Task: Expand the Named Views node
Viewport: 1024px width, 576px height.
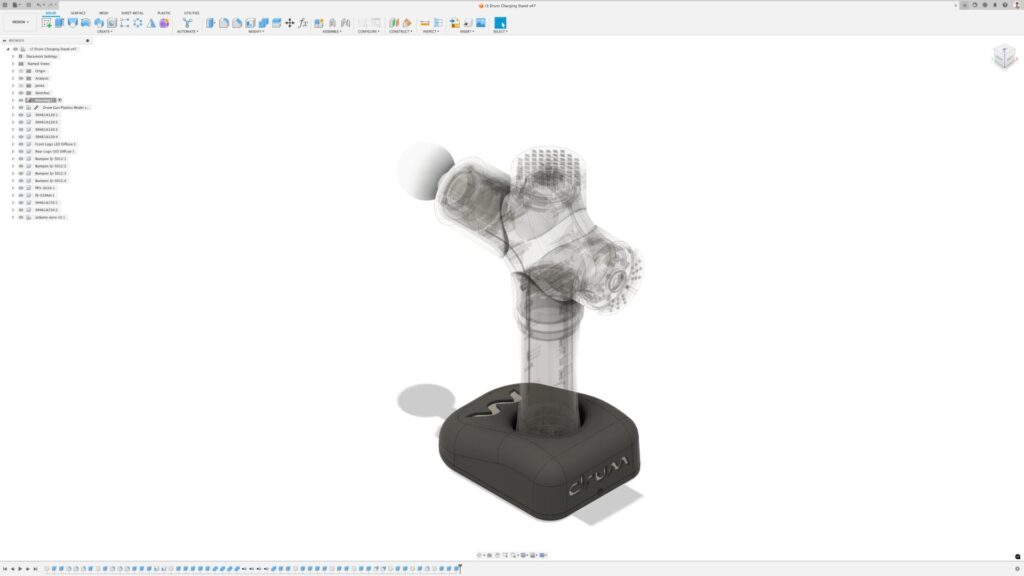Action: [13, 63]
